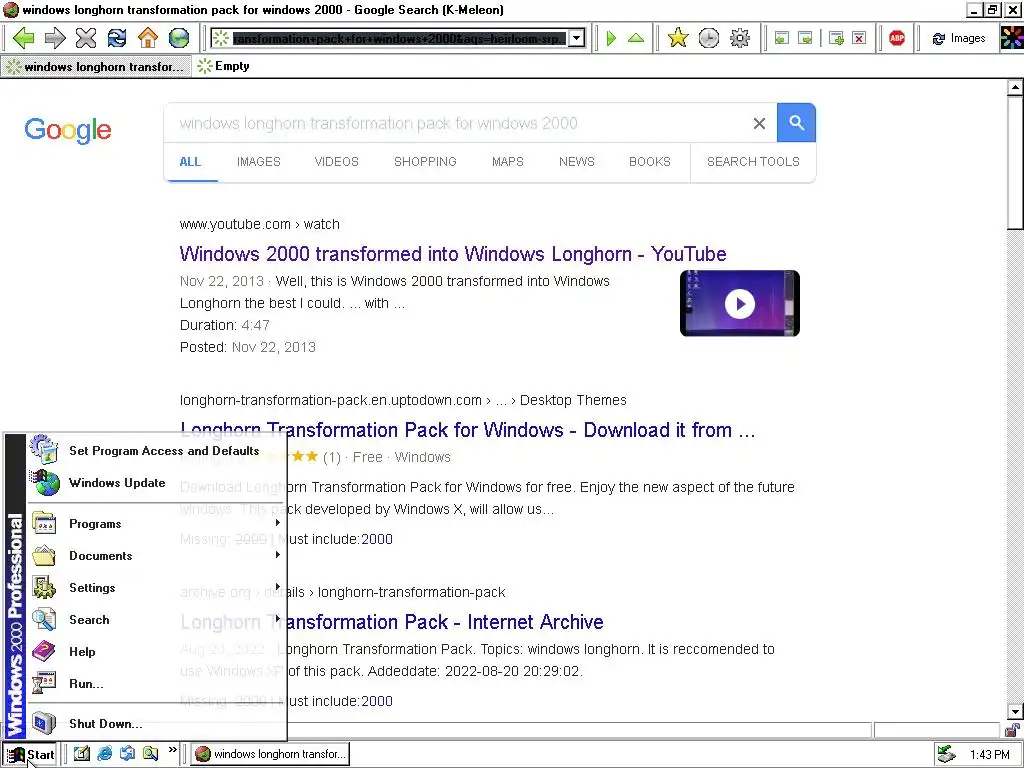Screen dimensions: 1024x768
Task: Open the Home page icon
Action: [x=148, y=38]
